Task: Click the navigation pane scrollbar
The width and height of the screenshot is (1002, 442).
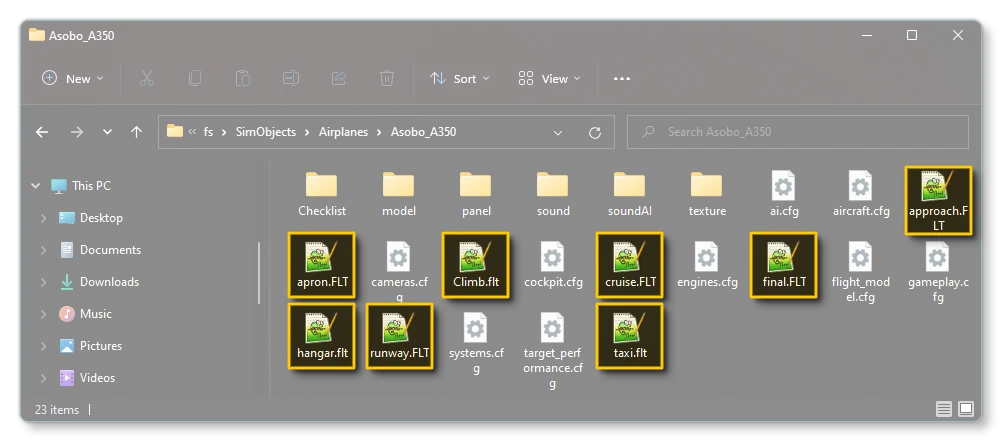Action: click(x=259, y=273)
